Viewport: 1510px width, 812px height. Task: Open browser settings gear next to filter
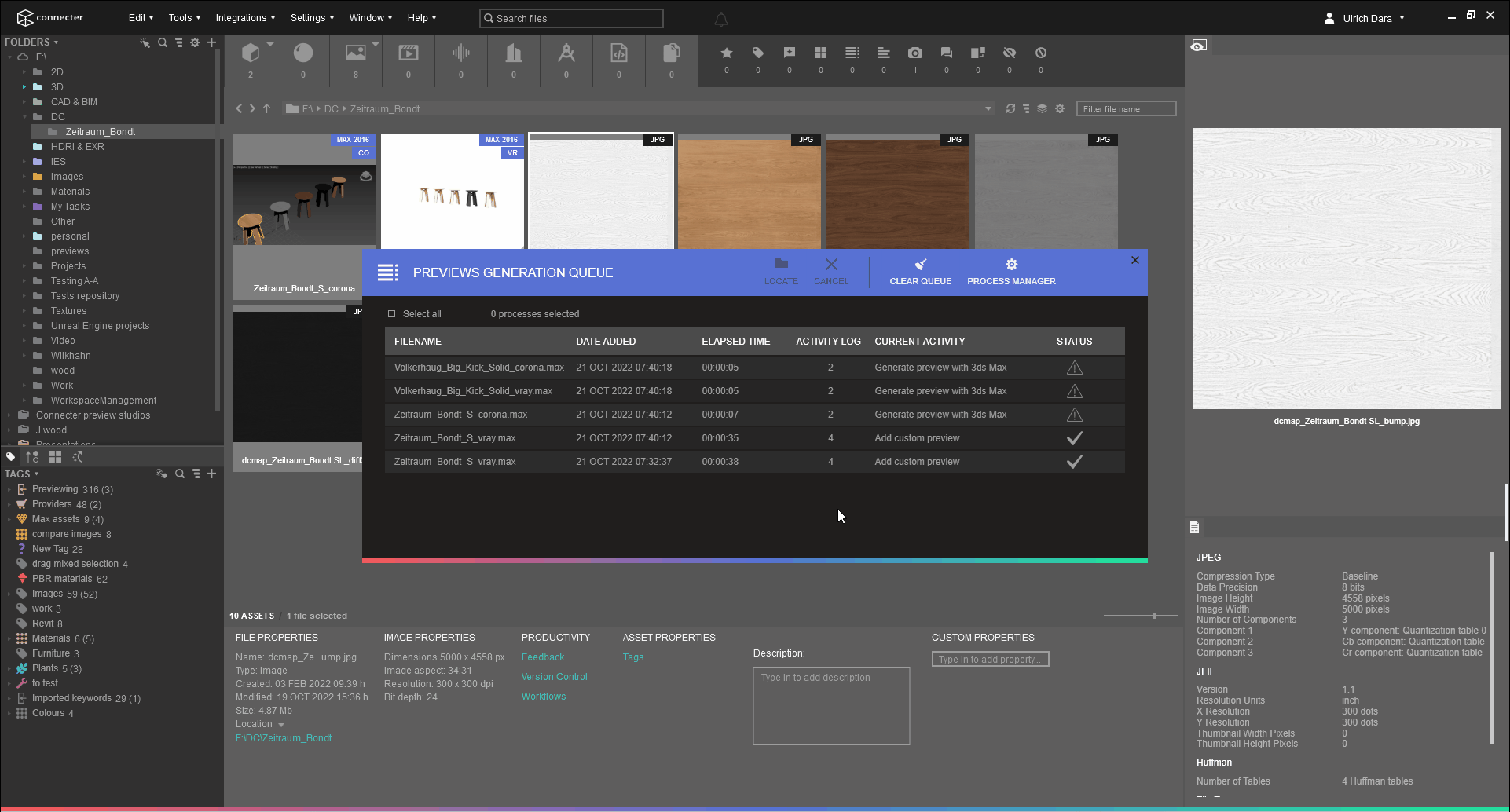(1060, 108)
